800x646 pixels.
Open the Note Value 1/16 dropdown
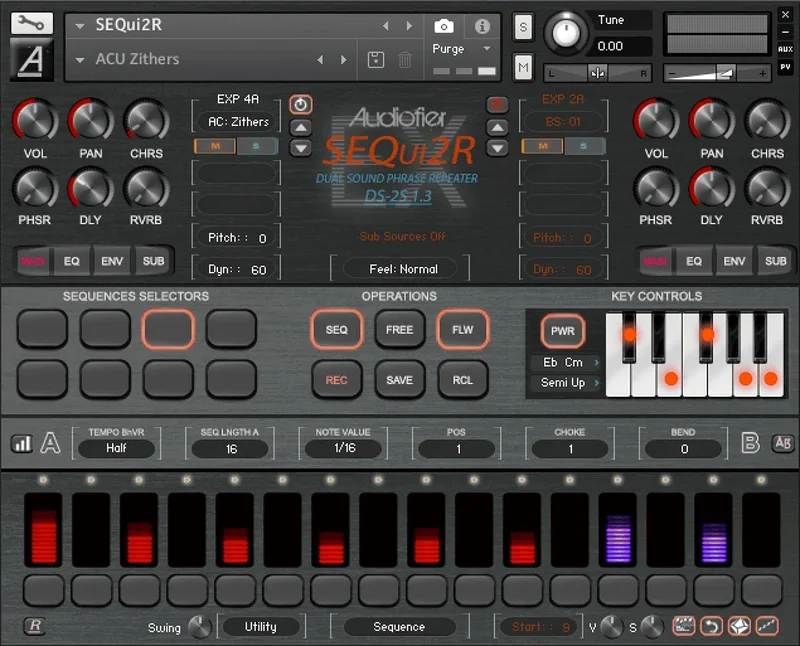click(x=343, y=448)
